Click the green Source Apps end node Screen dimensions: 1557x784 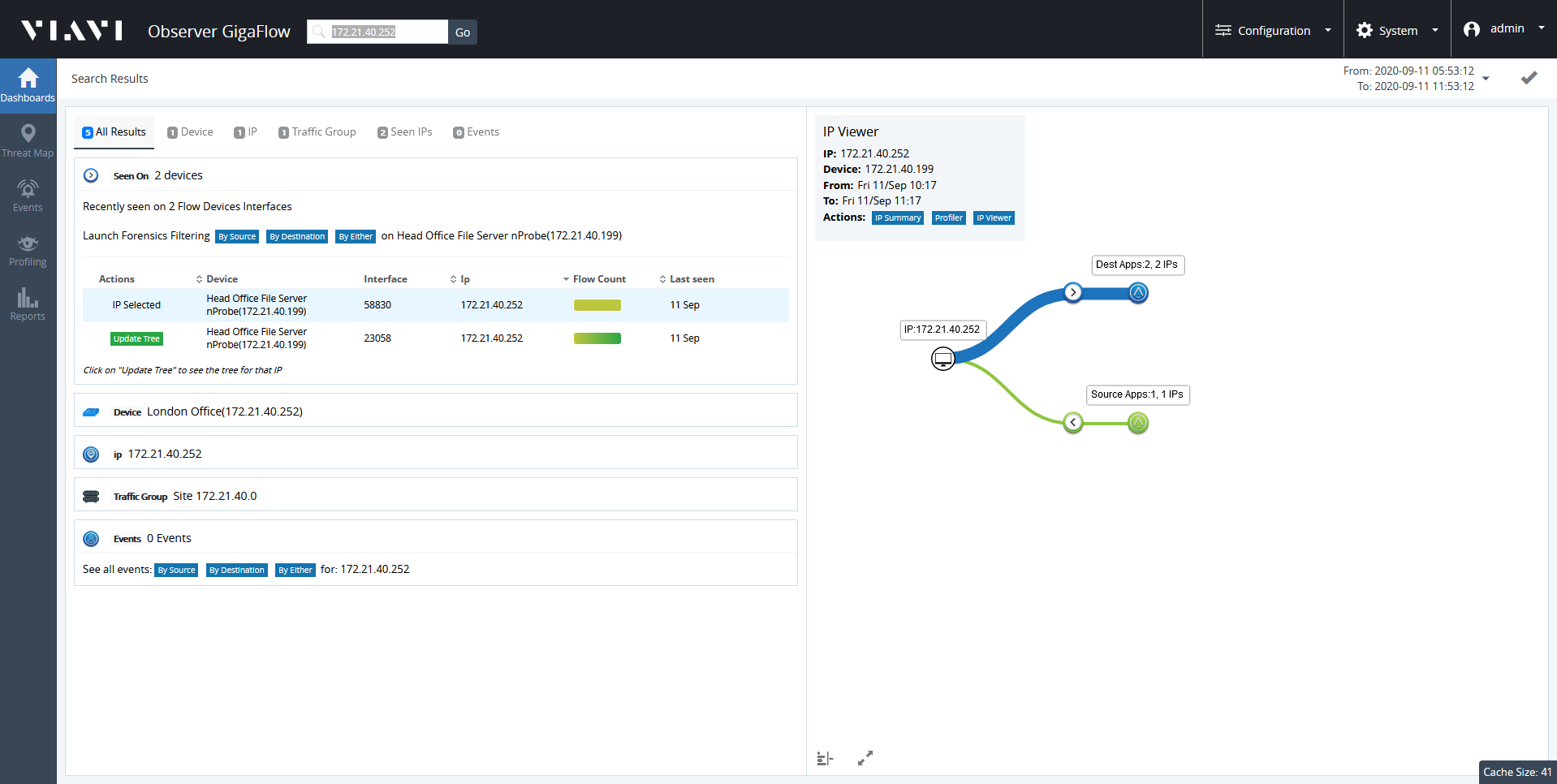[x=1138, y=423]
